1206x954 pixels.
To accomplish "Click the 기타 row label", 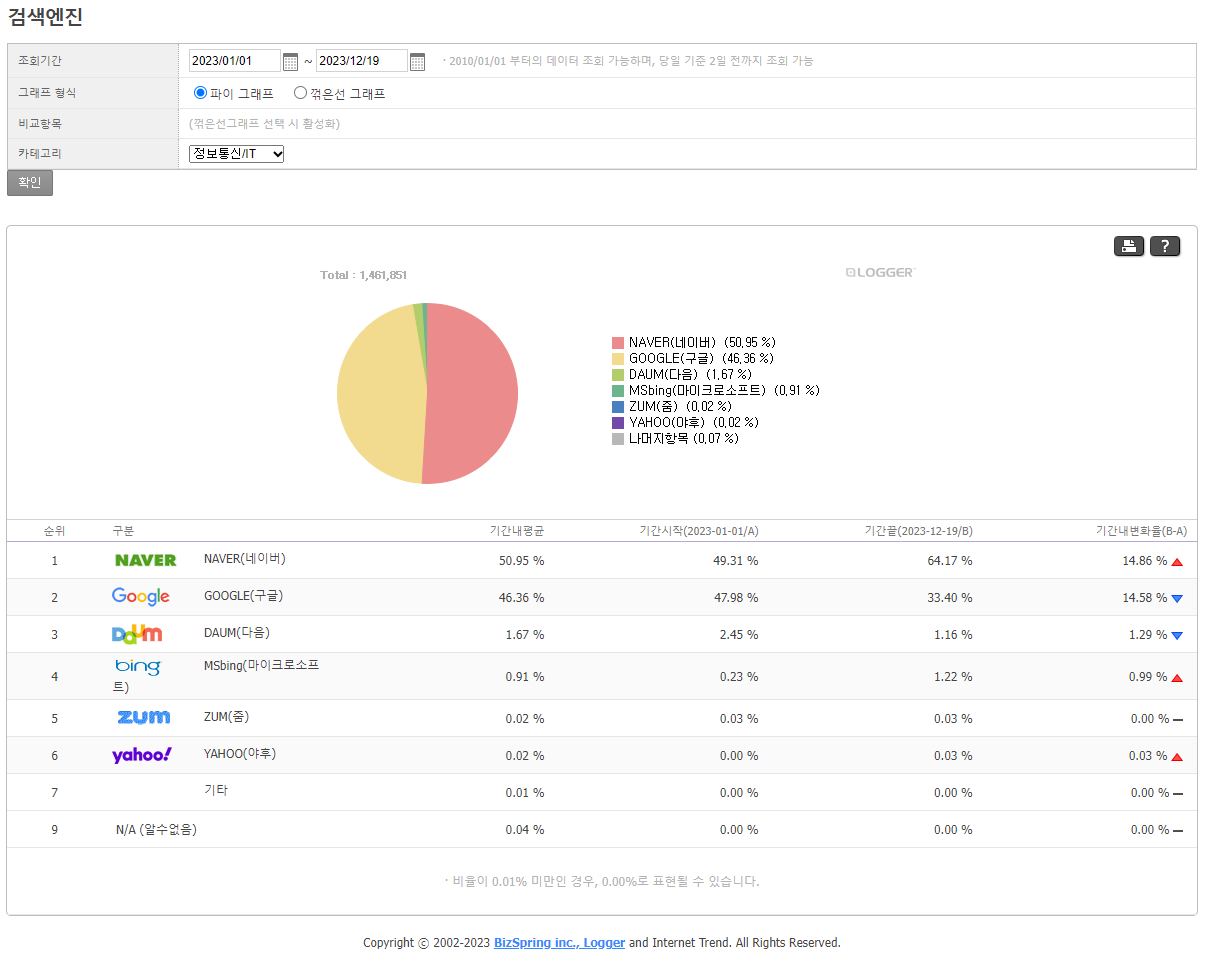I will pos(216,790).
